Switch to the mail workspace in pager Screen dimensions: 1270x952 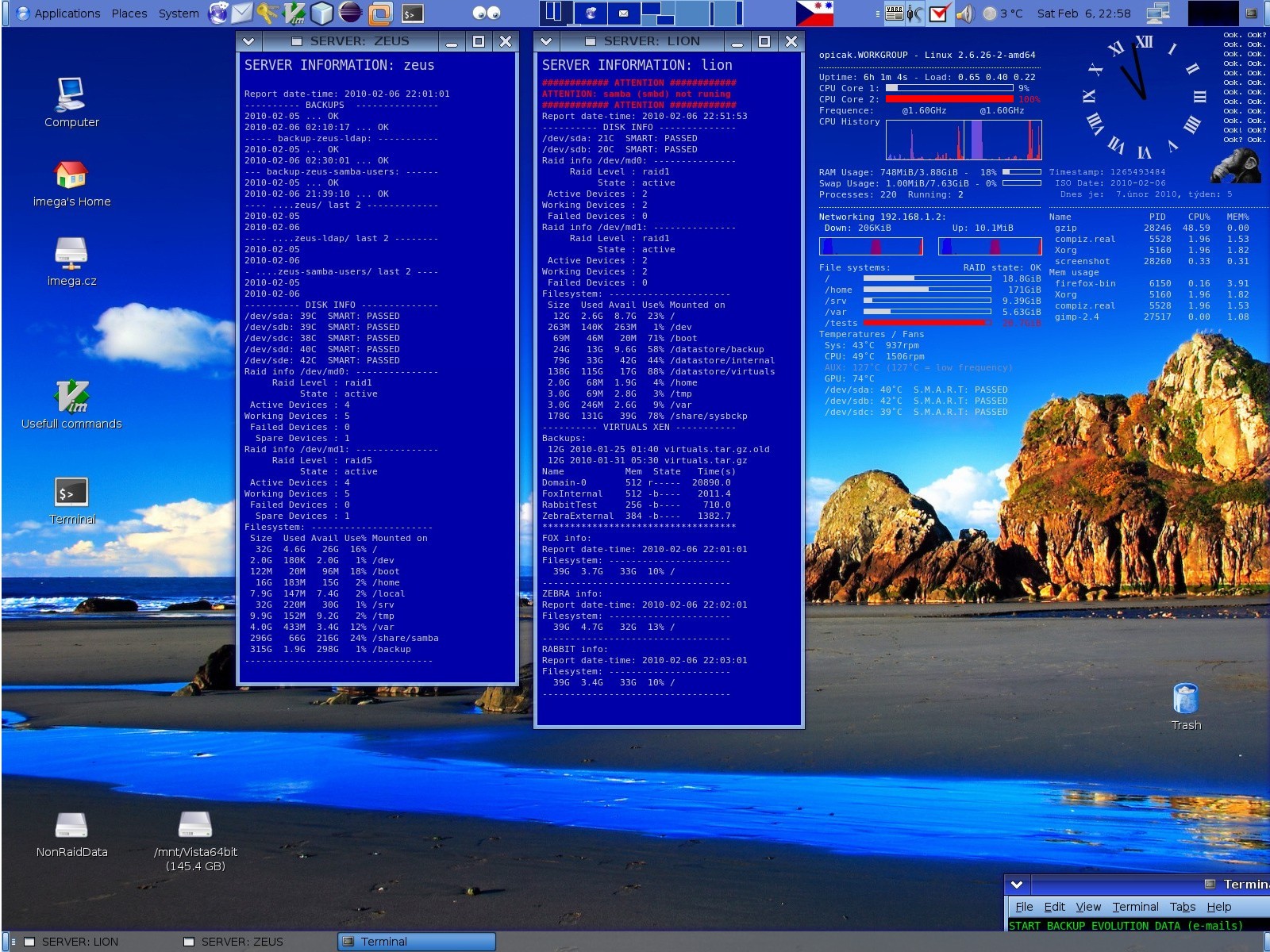[624, 13]
